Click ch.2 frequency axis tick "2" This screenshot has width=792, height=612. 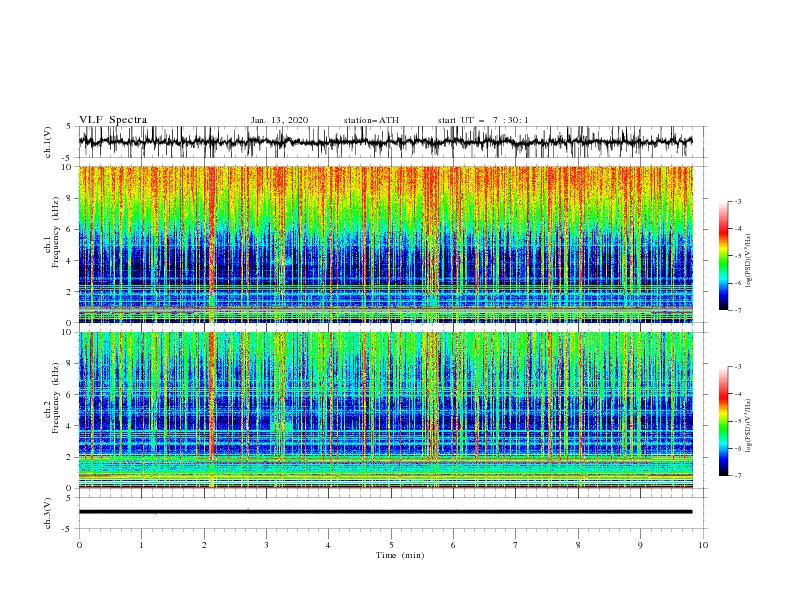click(69, 457)
